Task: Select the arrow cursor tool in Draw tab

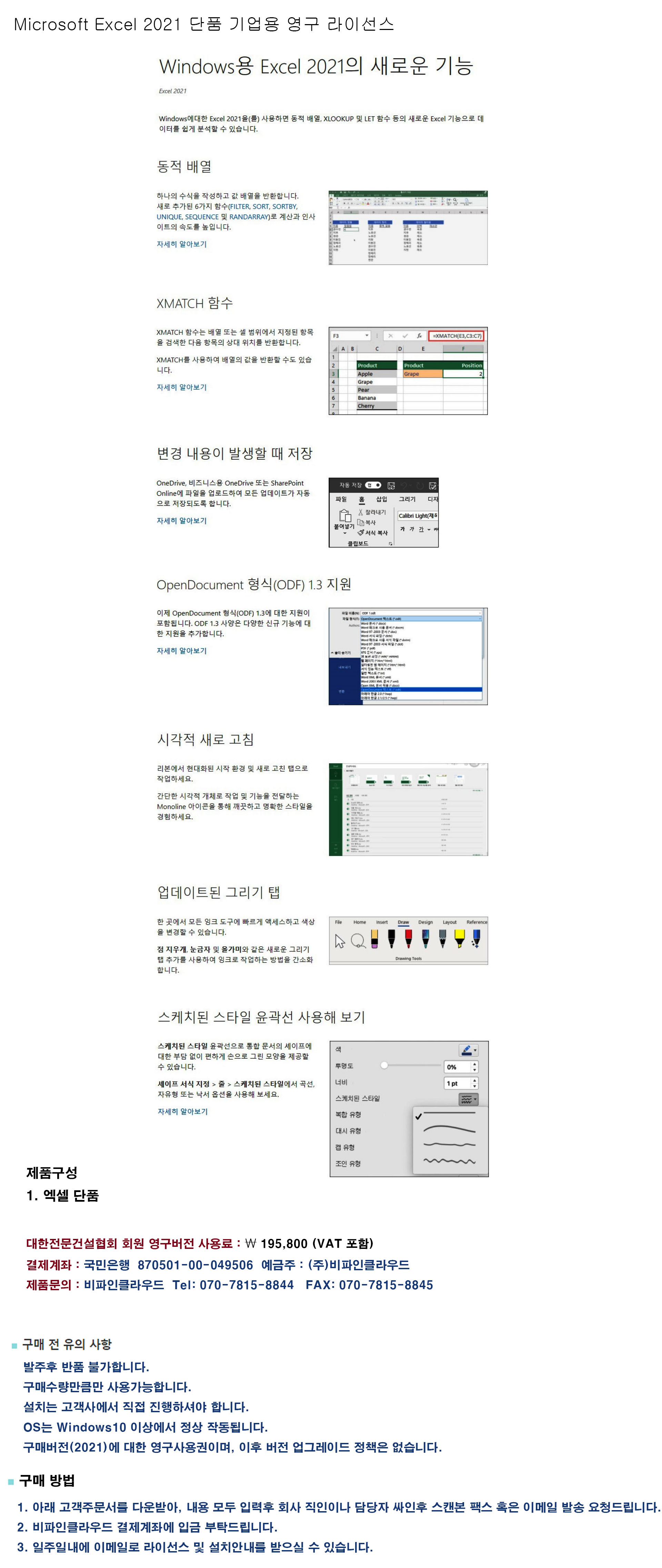Action: pos(340,941)
